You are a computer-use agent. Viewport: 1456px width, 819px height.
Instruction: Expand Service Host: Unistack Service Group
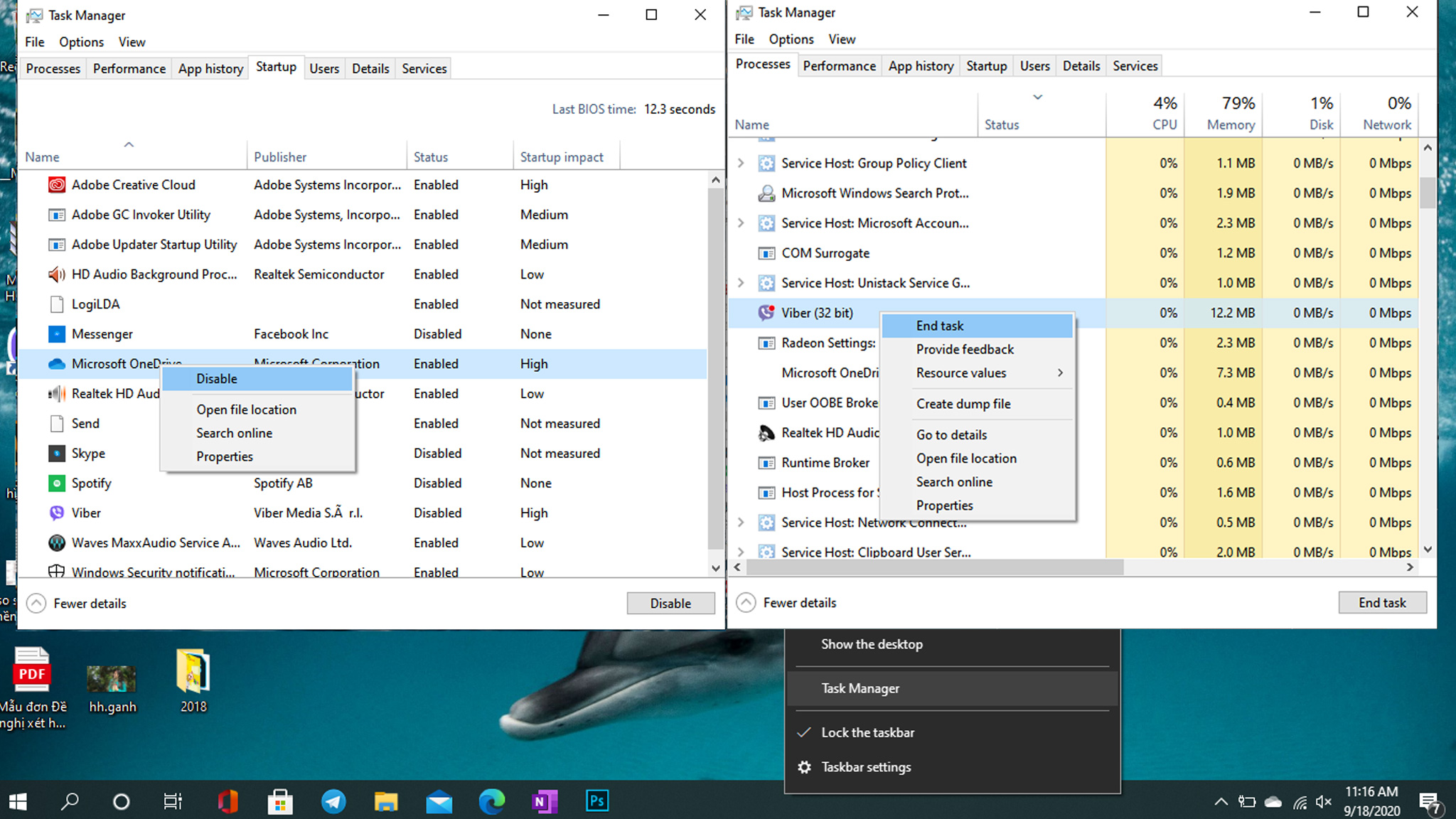tap(741, 283)
